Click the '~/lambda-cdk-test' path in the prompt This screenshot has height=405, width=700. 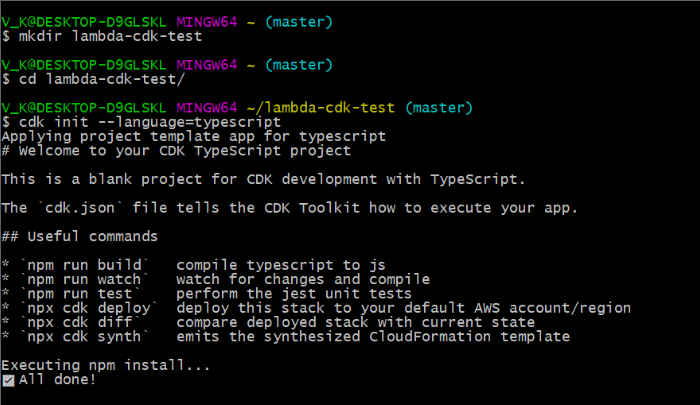321,108
